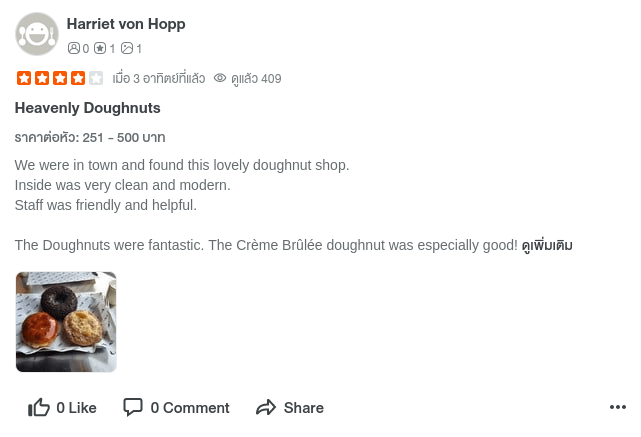Click the reviewer's review count star icon
641x437 pixels.
tap(100, 48)
